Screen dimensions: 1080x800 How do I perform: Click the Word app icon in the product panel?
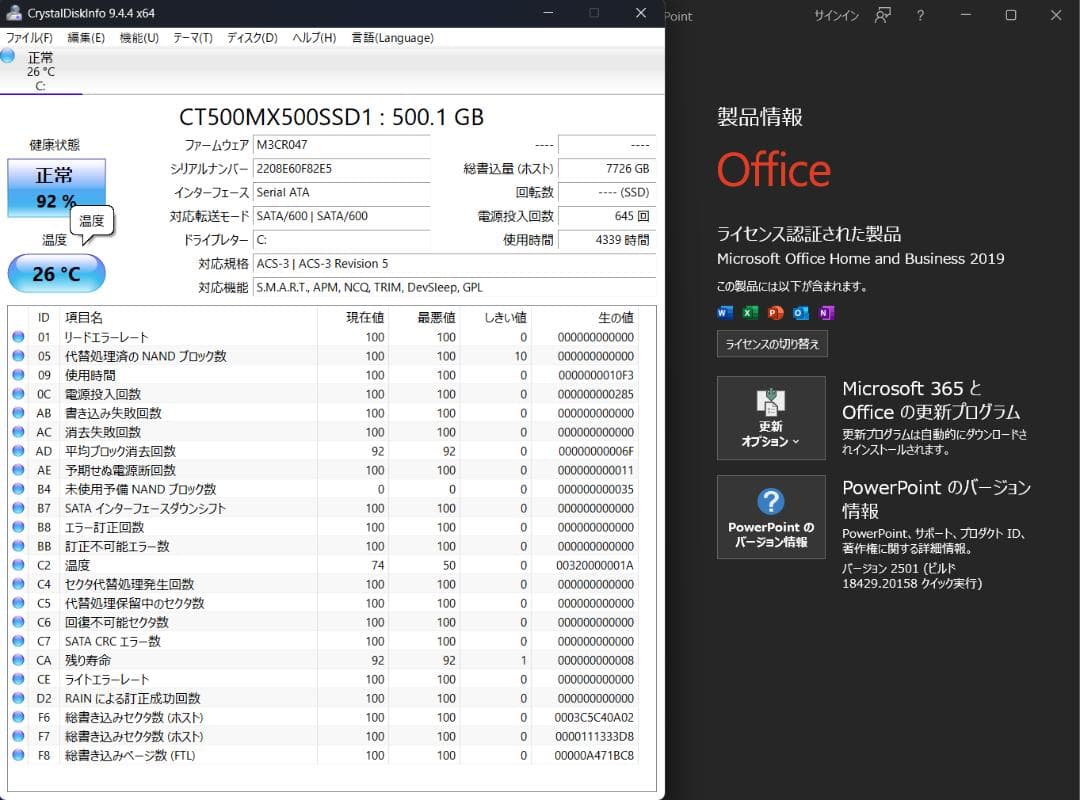pyautogui.click(x=724, y=313)
